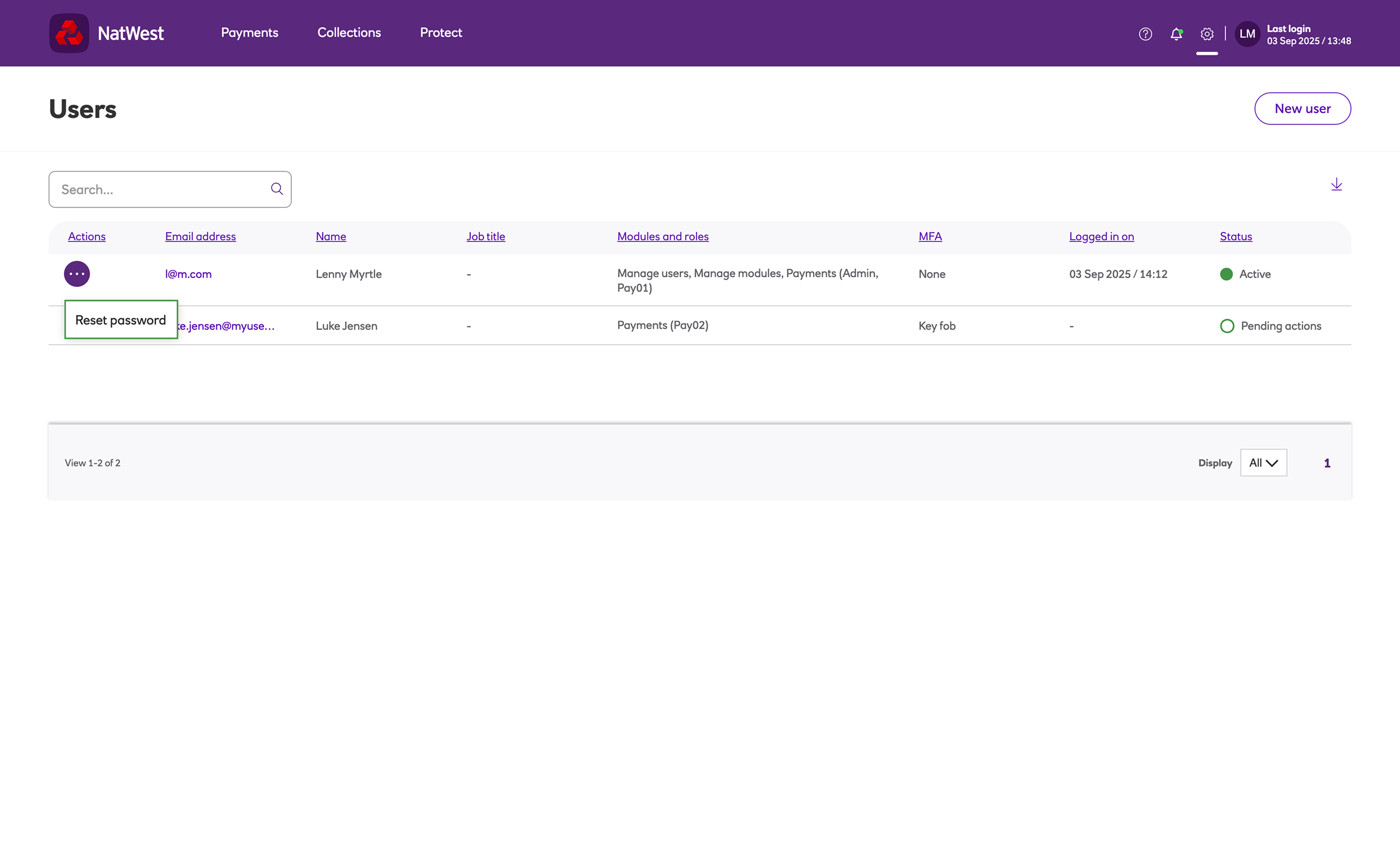Viewport: 1400px width, 843px height.
Task: Open actions menu for Lenny Myrtle
Action: pos(77,274)
